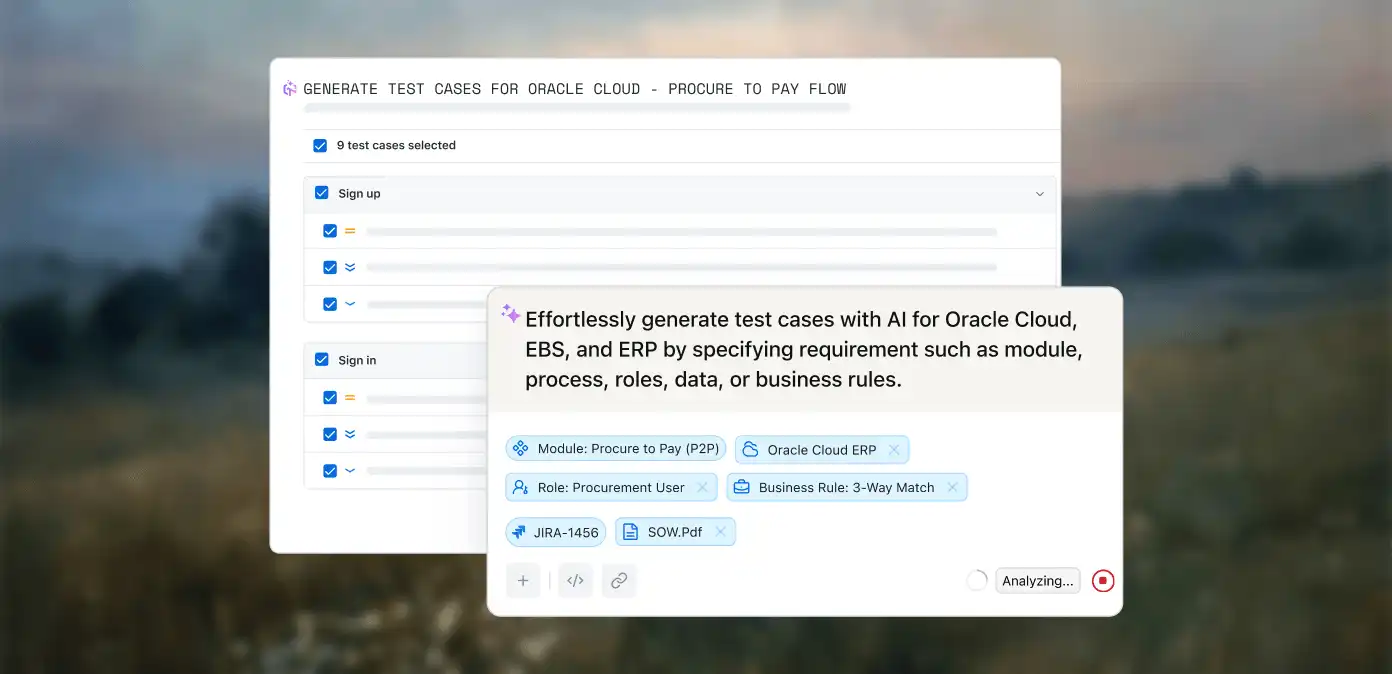Click the plus button to add context
The image size is (1392, 674).
click(x=523, y=581)
